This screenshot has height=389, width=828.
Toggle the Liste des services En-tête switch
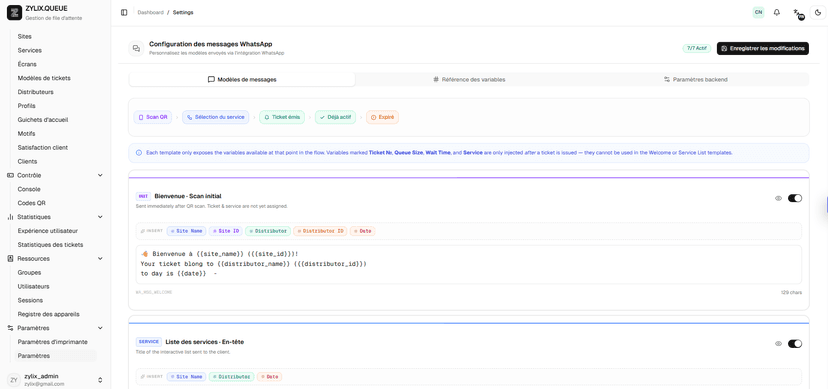point(795,344)
